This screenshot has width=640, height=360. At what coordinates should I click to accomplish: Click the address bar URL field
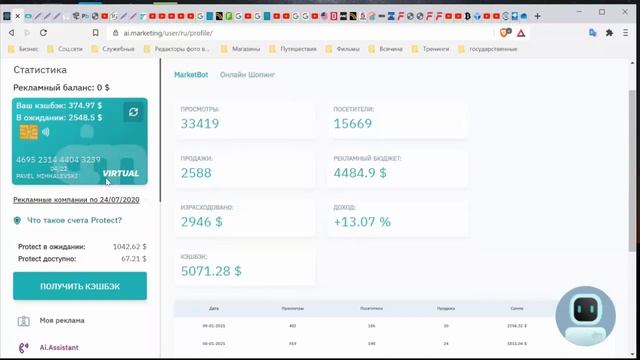coord(302,33)
